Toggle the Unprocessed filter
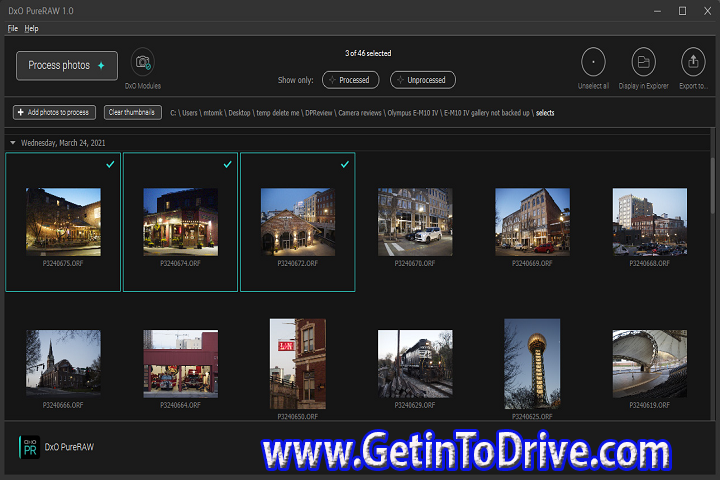This screenshot has height=480, width=720. (x=422, y=80)
